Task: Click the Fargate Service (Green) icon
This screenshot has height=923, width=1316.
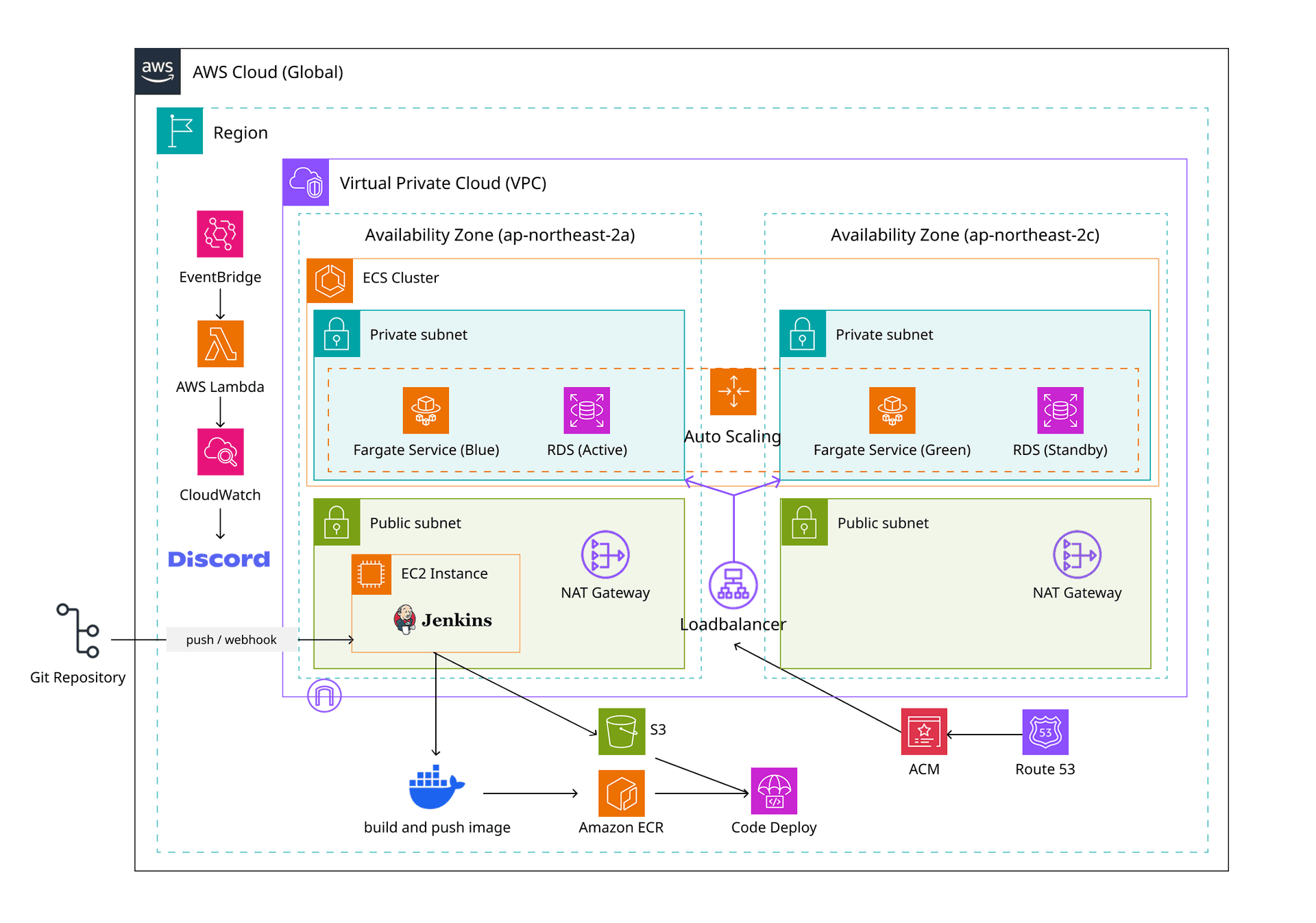Action: pyautogui.click(x=892, y=410)
